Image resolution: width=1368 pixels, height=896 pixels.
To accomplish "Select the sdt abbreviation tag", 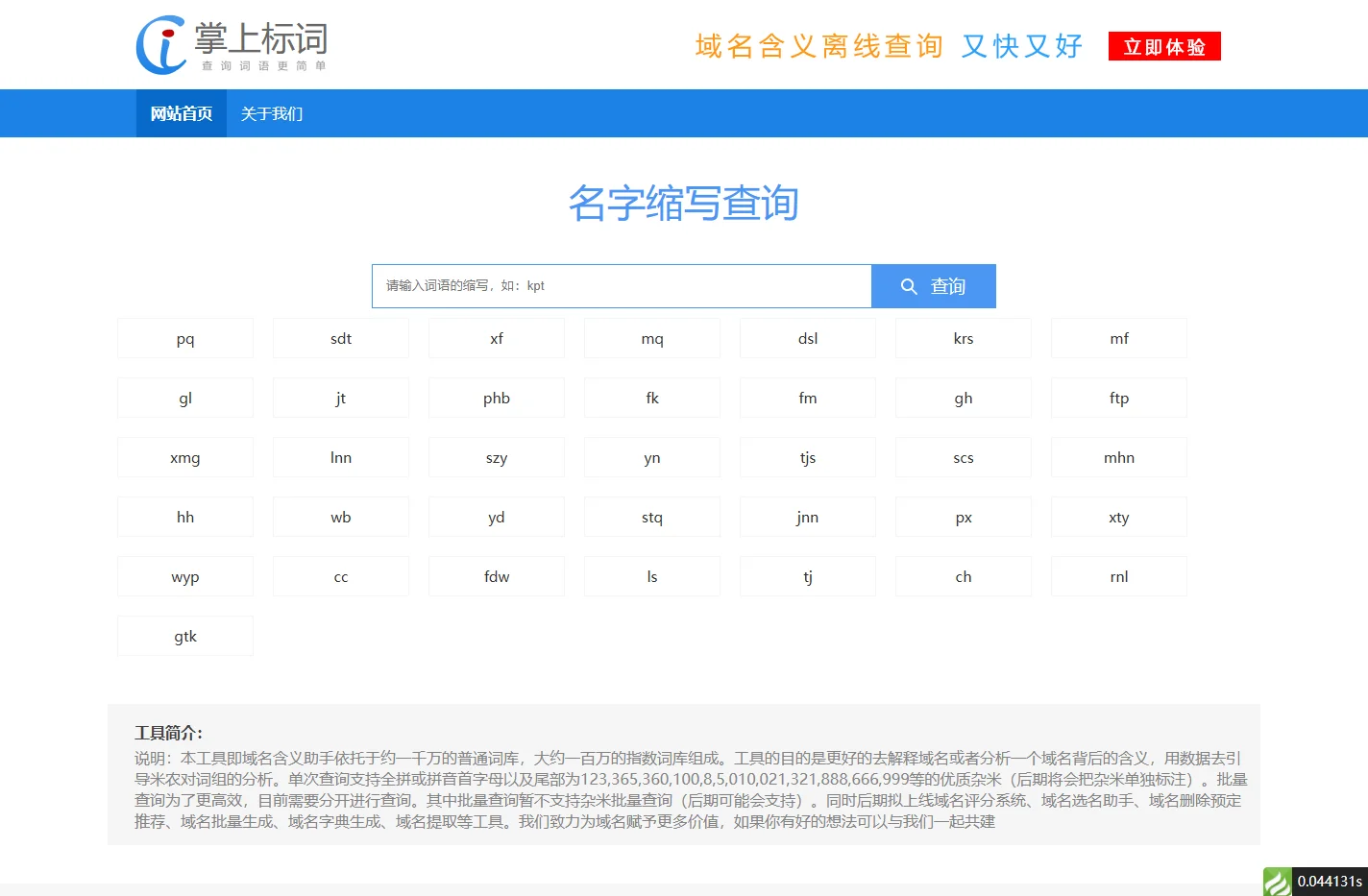I will click(x=341, y=338).
